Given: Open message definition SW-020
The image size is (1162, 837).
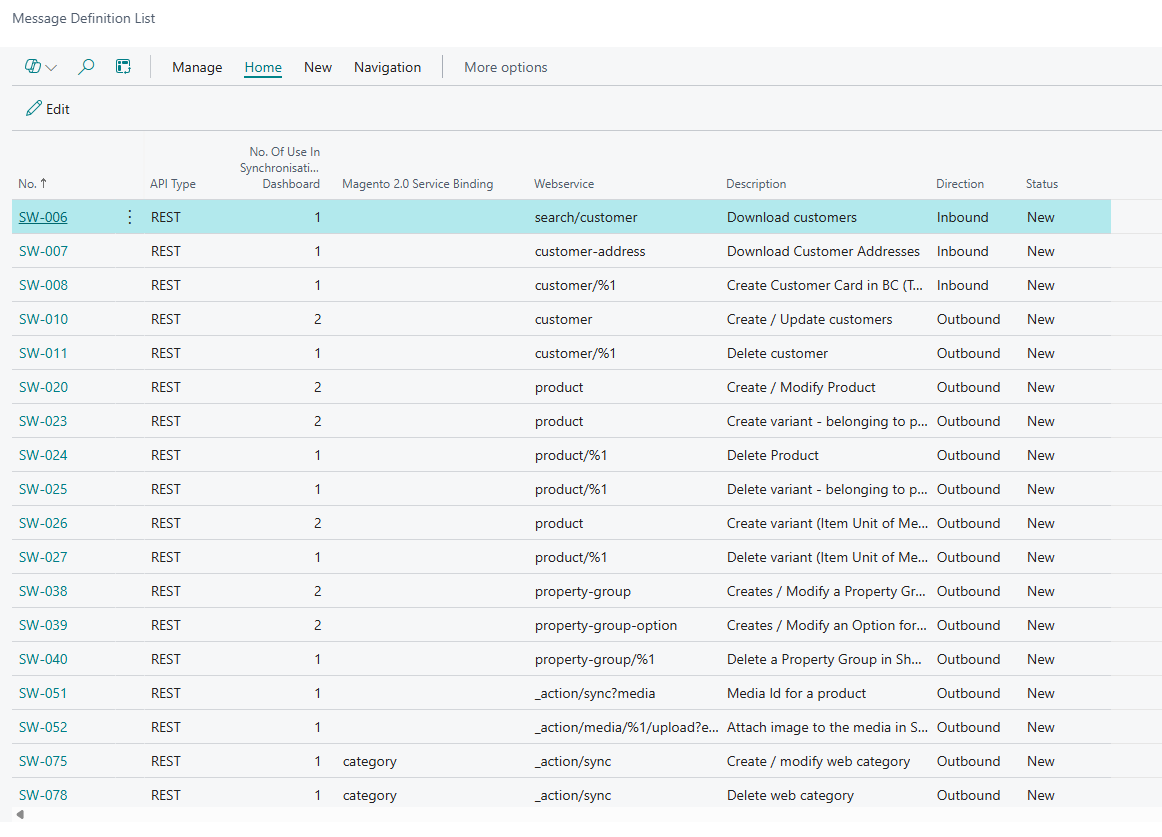Looking at the screenshot, I should pyautogui.click(x=43, y=388).
